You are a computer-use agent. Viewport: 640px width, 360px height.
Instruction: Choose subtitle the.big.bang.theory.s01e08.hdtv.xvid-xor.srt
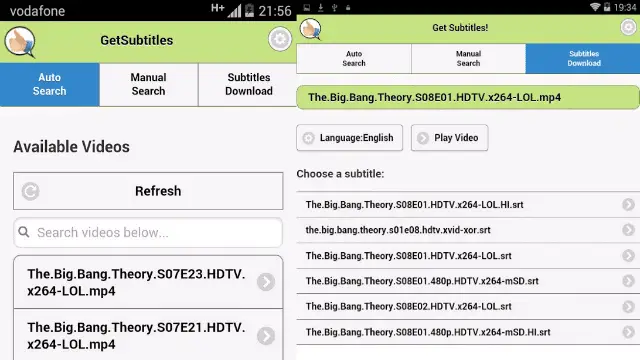pyautogui.click(x=468, y=230)
